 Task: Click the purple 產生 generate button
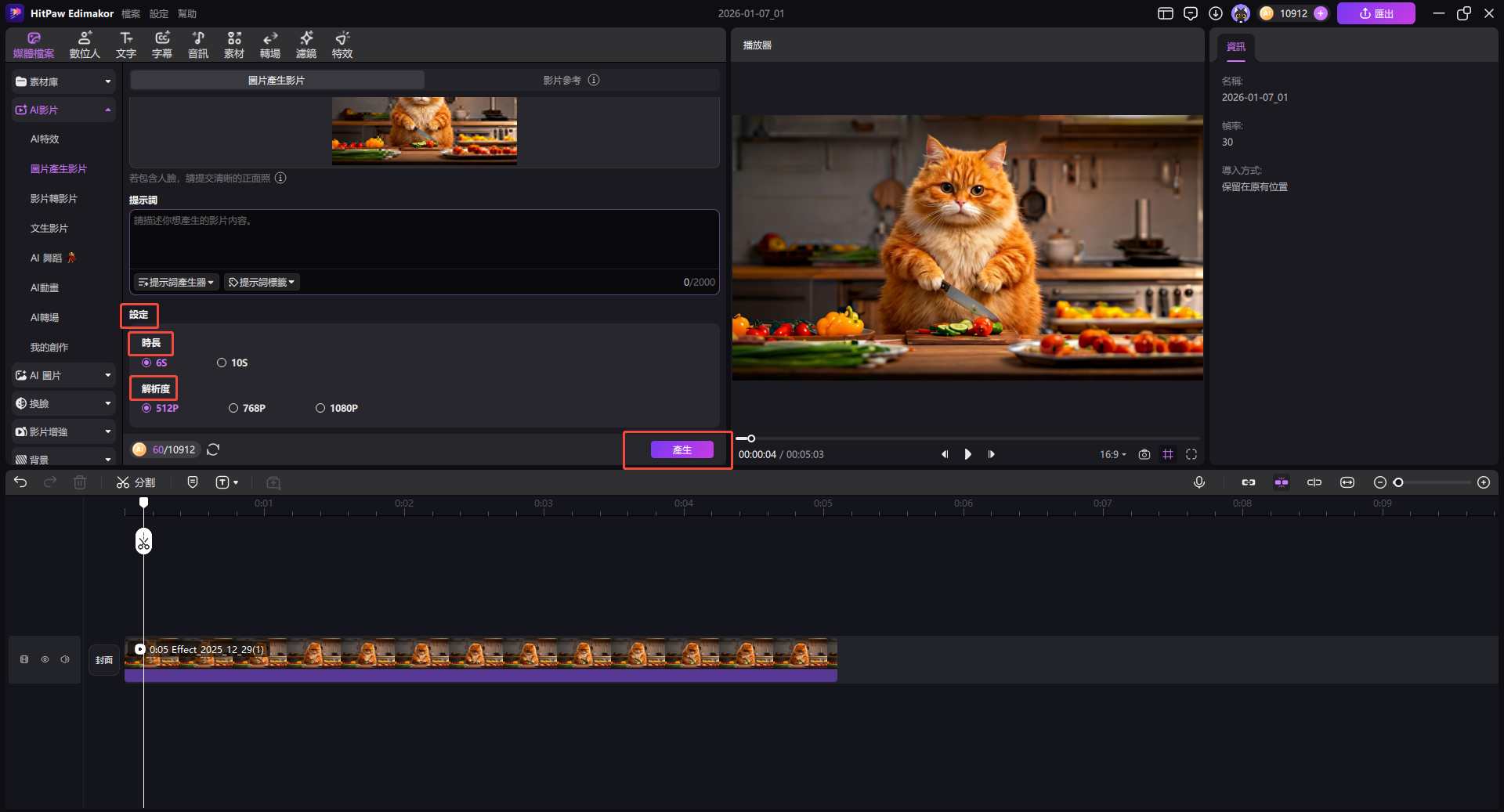(681, 449)
